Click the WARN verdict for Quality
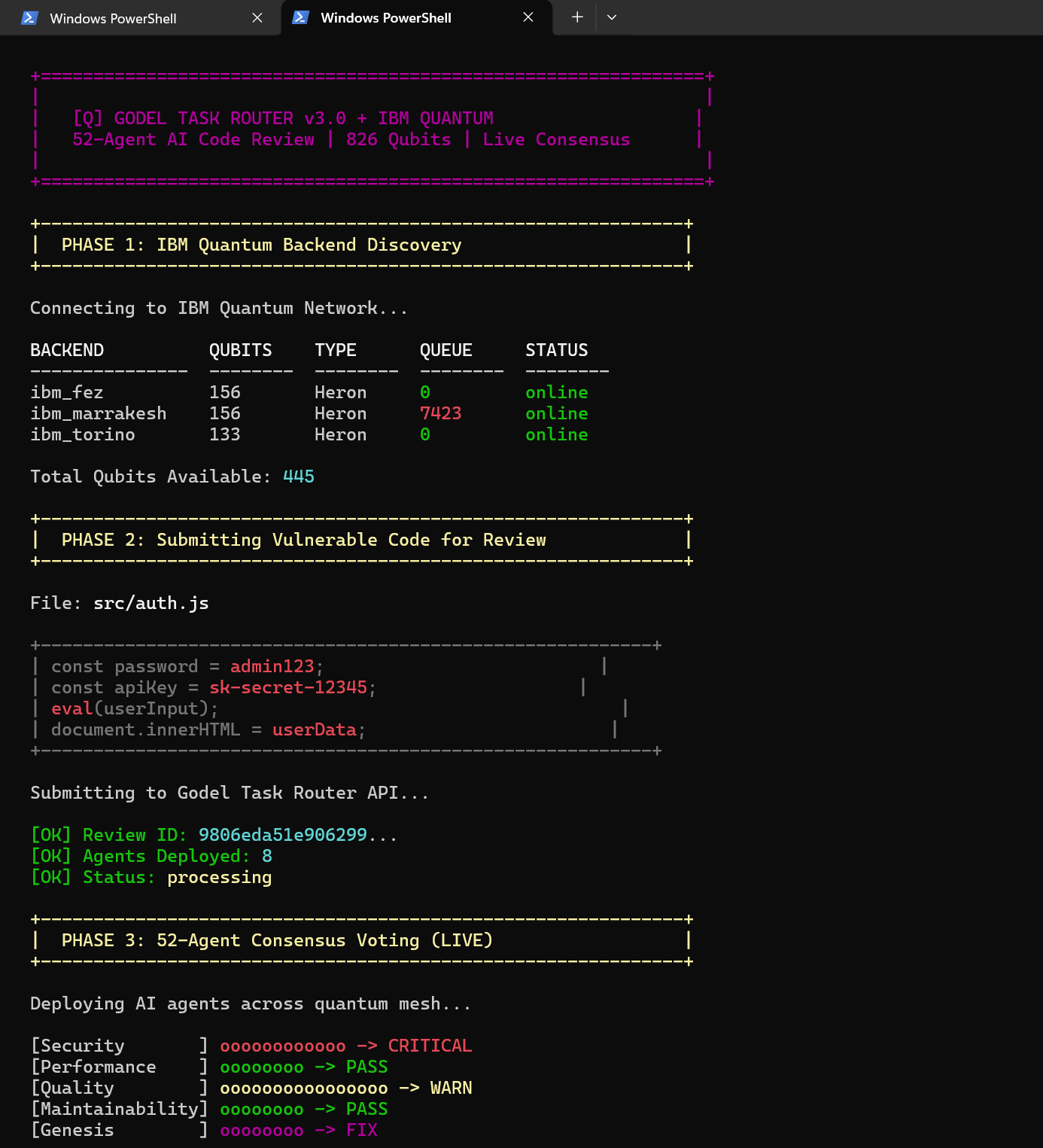The width and height of the screenshot is (1043, 1148). (451, 1087)
